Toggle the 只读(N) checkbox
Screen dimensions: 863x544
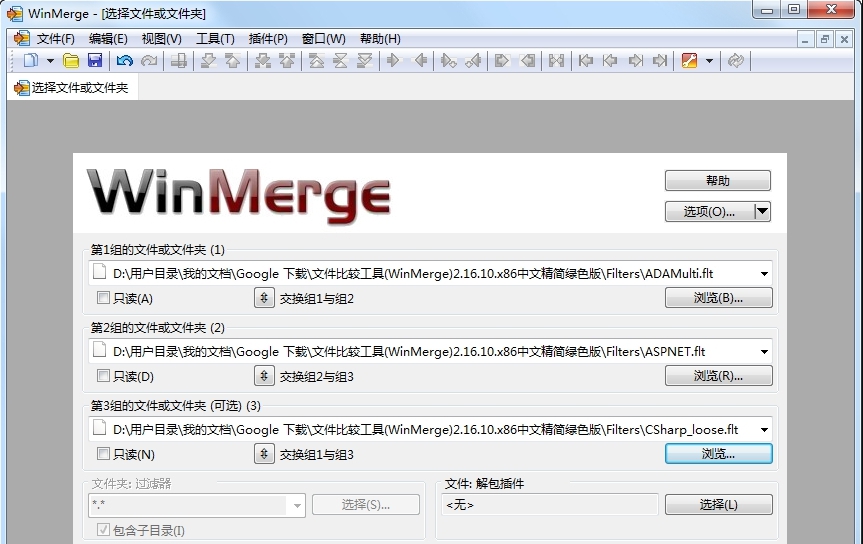[103, 454]
